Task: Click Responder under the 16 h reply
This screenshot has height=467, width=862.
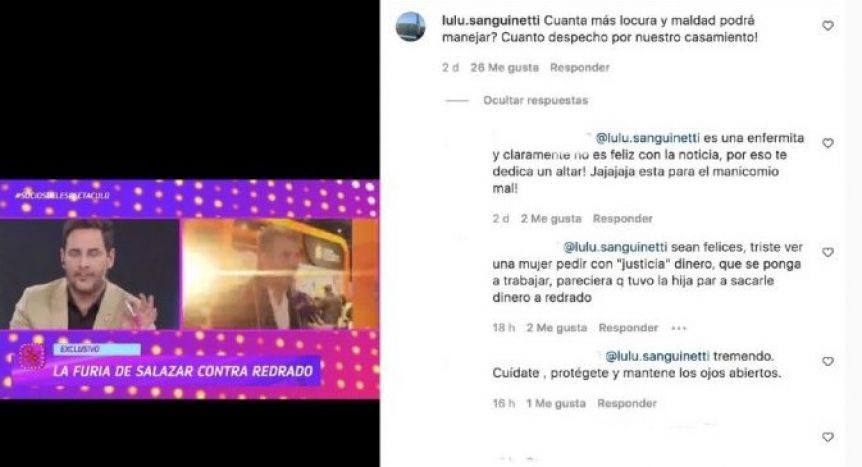Action: pyautogui.click(x=627, y=404)
